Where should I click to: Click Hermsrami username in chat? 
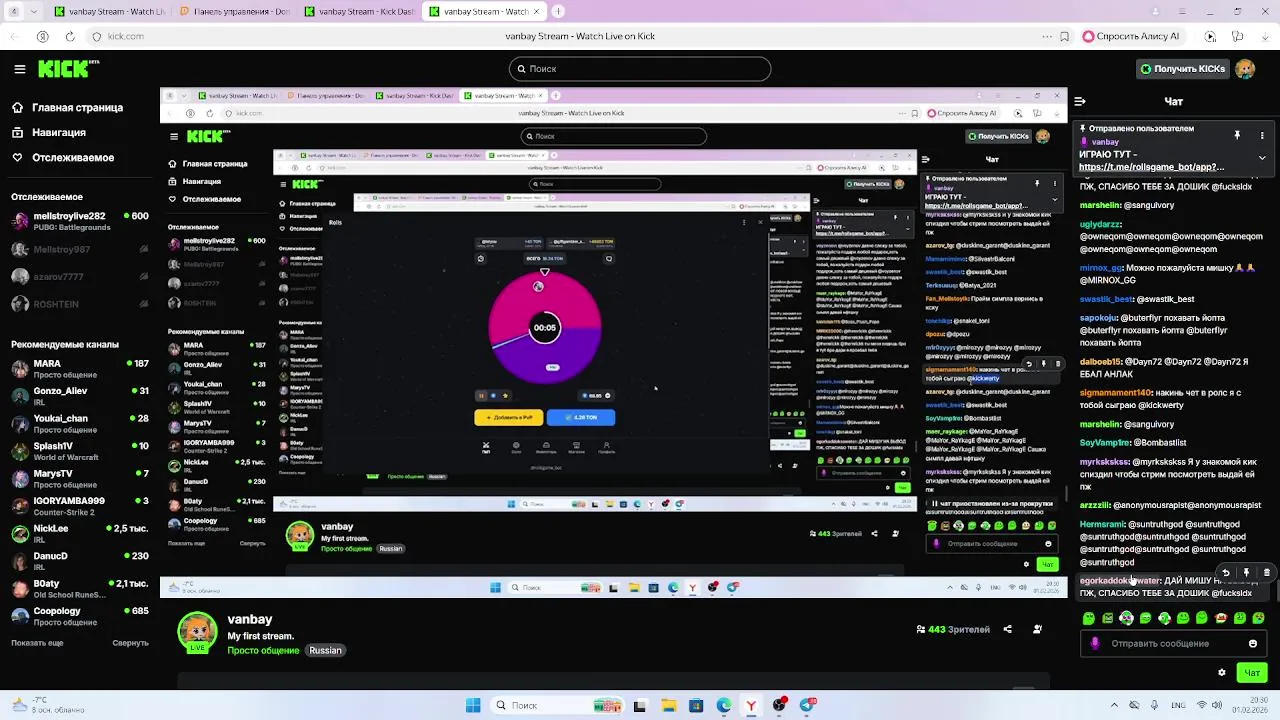[1103, 524]
